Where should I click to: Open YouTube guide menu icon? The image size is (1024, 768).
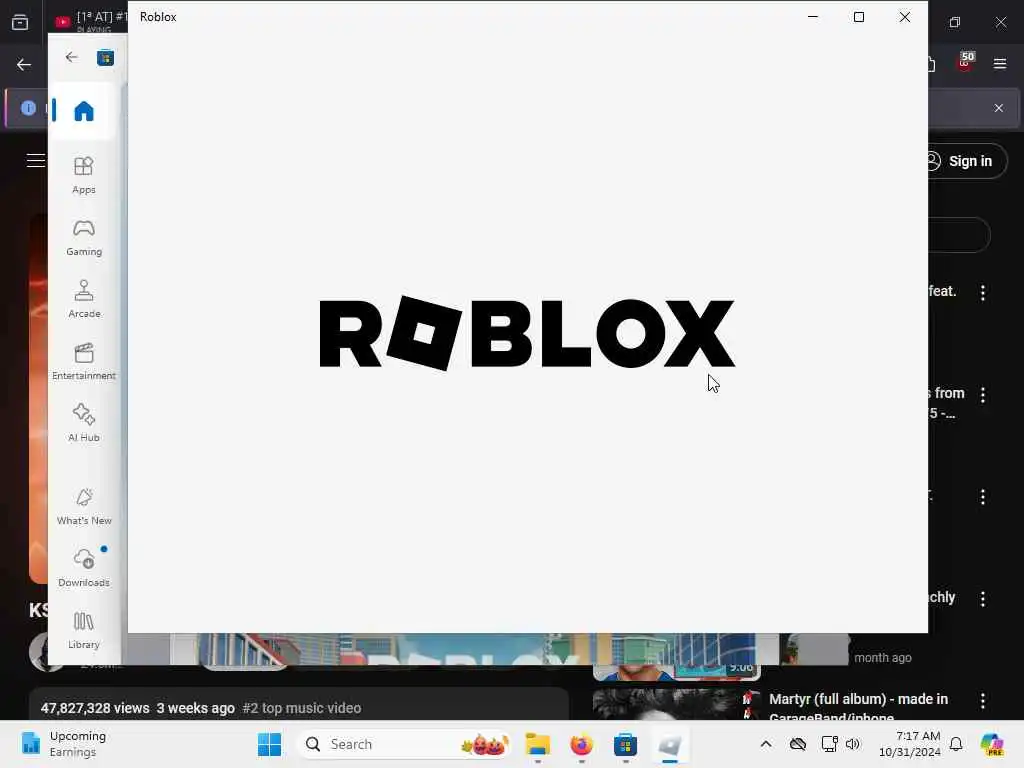(x=36, y=161)
